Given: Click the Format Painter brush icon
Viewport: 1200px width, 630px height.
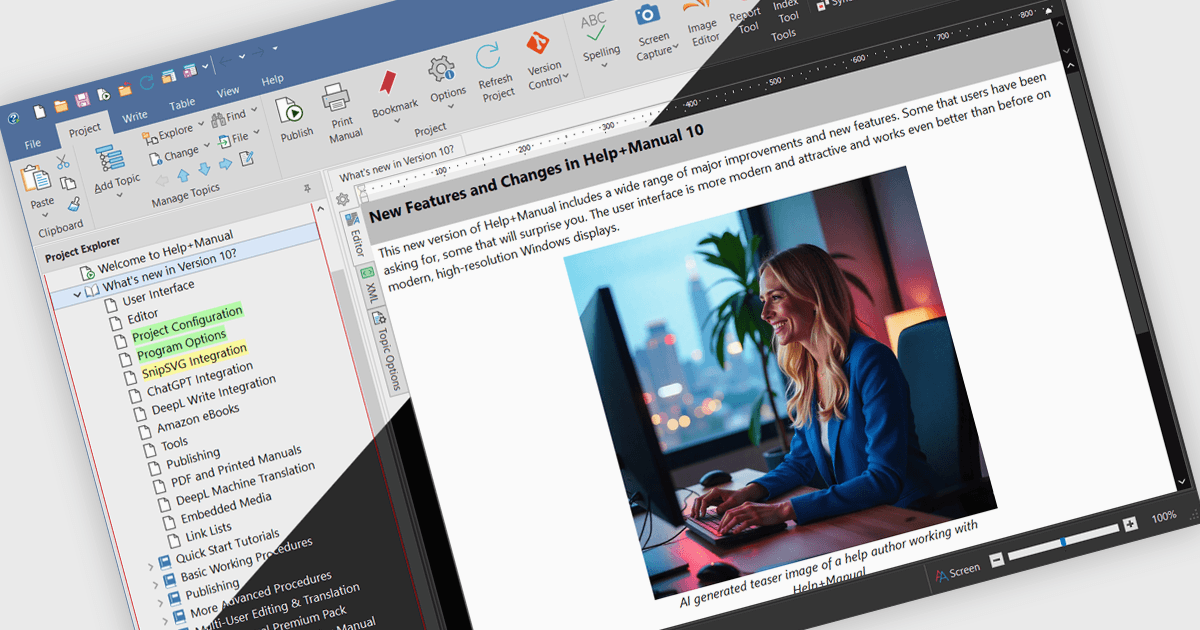Looking at the screenshot, I should (73, 204).
